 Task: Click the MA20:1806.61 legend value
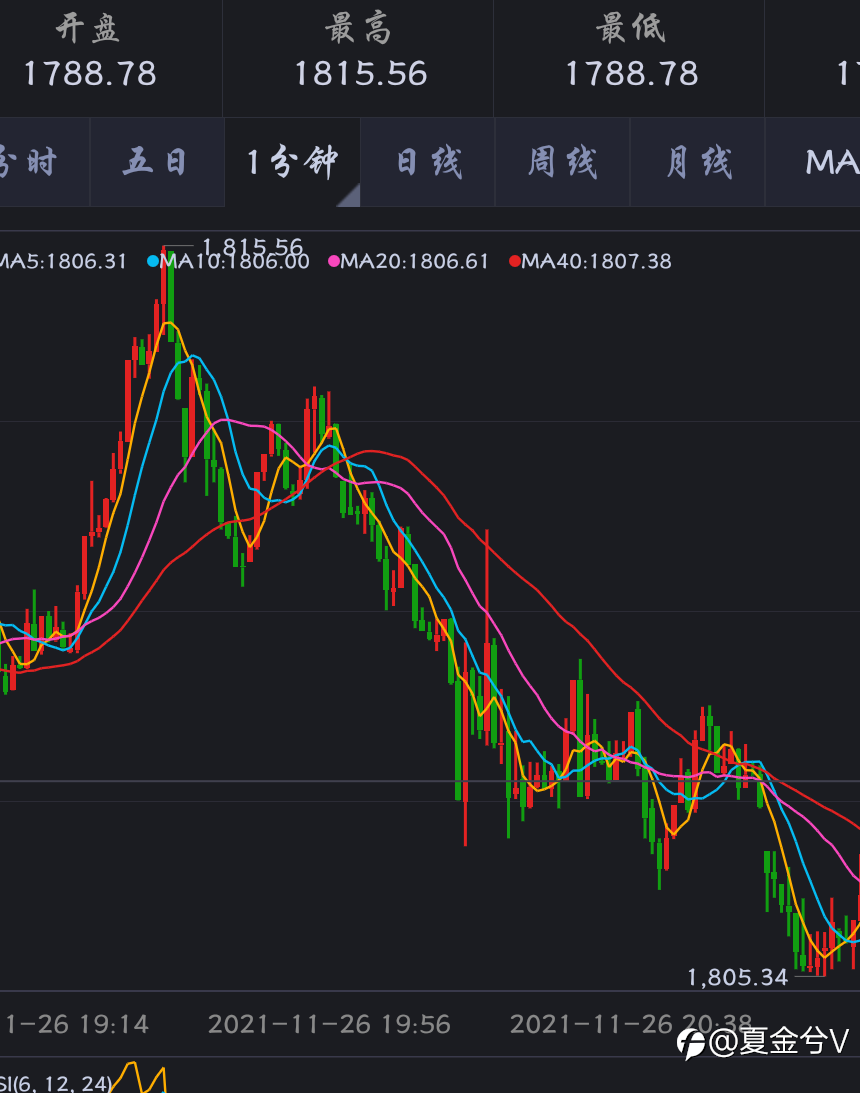point(415,261)
